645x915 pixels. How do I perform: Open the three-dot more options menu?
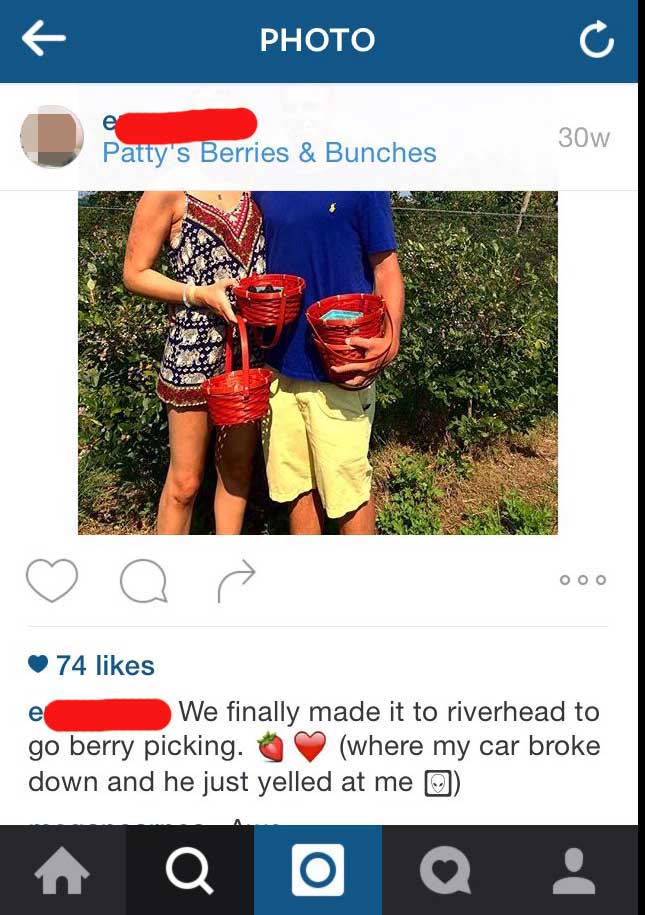[x=583, y=579]
